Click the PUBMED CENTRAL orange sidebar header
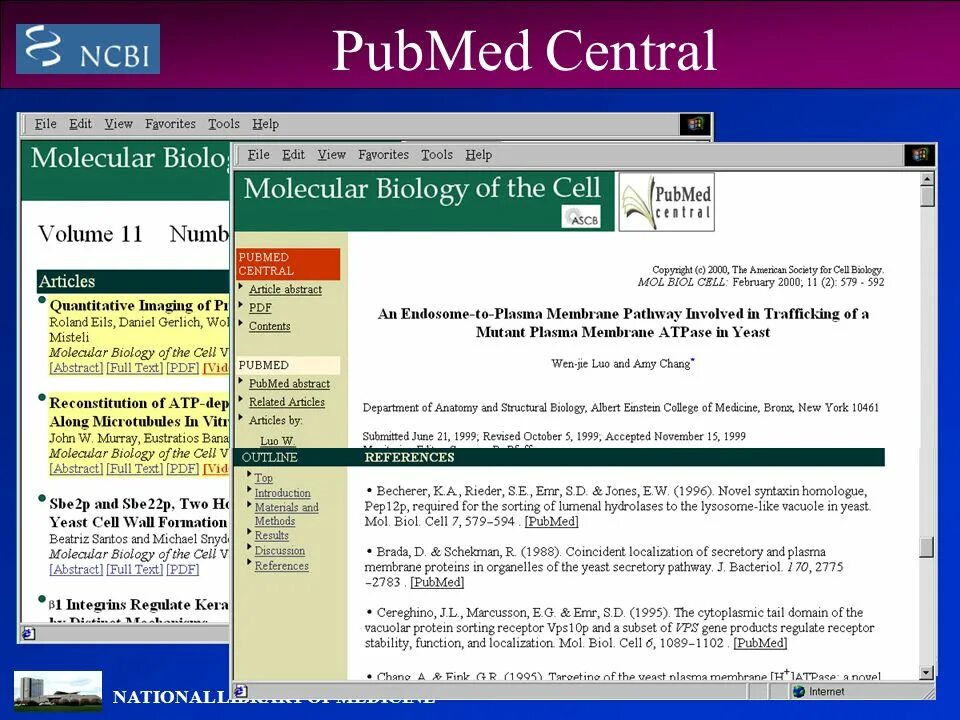 pyautogui.click(x=288, y=264)
